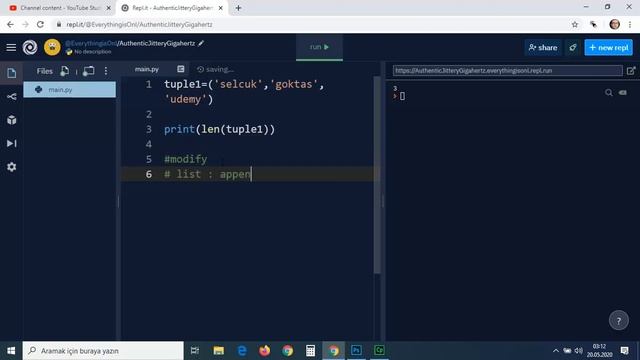Click the browser address bar
The height and width of the screenshot is (360, 640).
pyautogui.click(x=310, y=24)
